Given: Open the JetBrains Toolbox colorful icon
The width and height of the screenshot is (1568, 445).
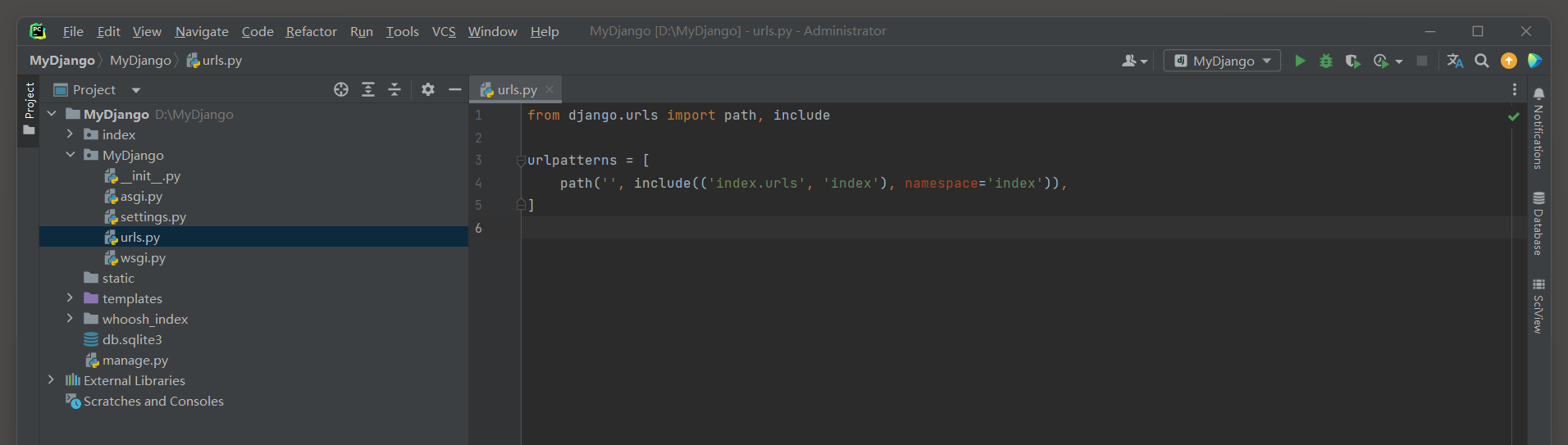Looking at the screenshot, I should point(1535,61).
